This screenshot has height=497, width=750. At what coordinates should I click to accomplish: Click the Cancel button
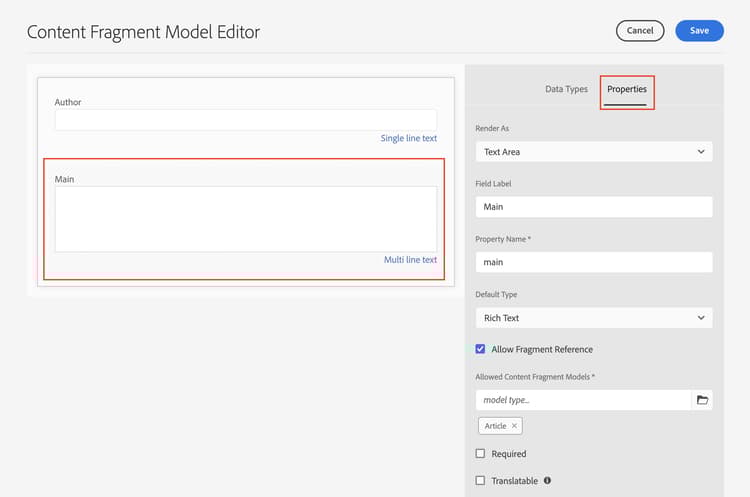tap(640, 31)
